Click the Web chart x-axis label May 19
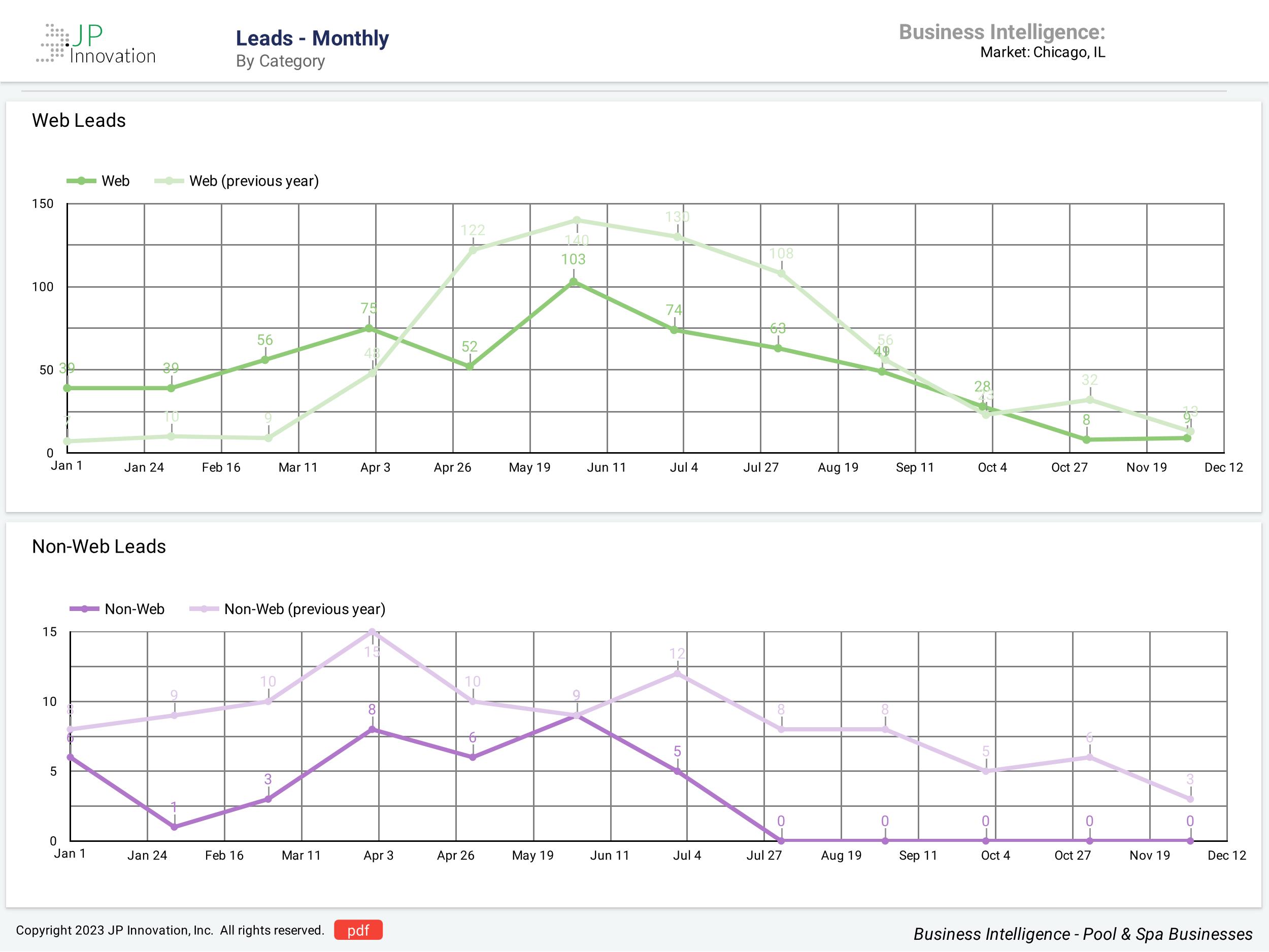This screenshot has width=1269, height=952. click(529, 467)
